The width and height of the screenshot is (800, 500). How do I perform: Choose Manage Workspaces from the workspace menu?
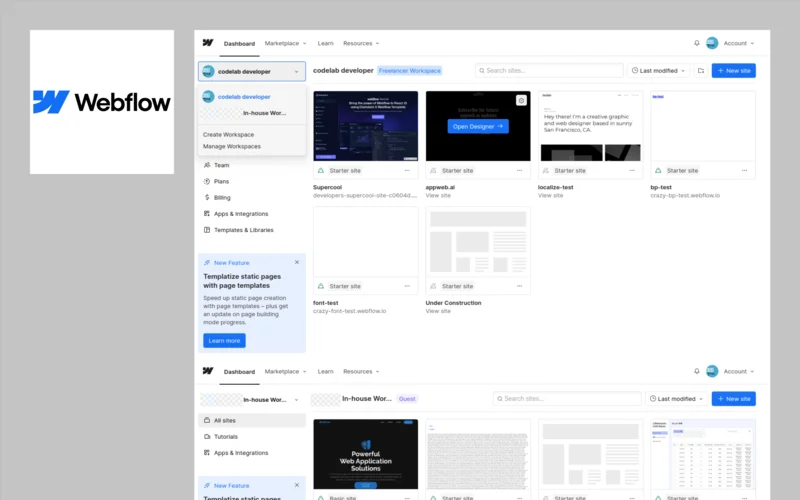tap(232, 146)
